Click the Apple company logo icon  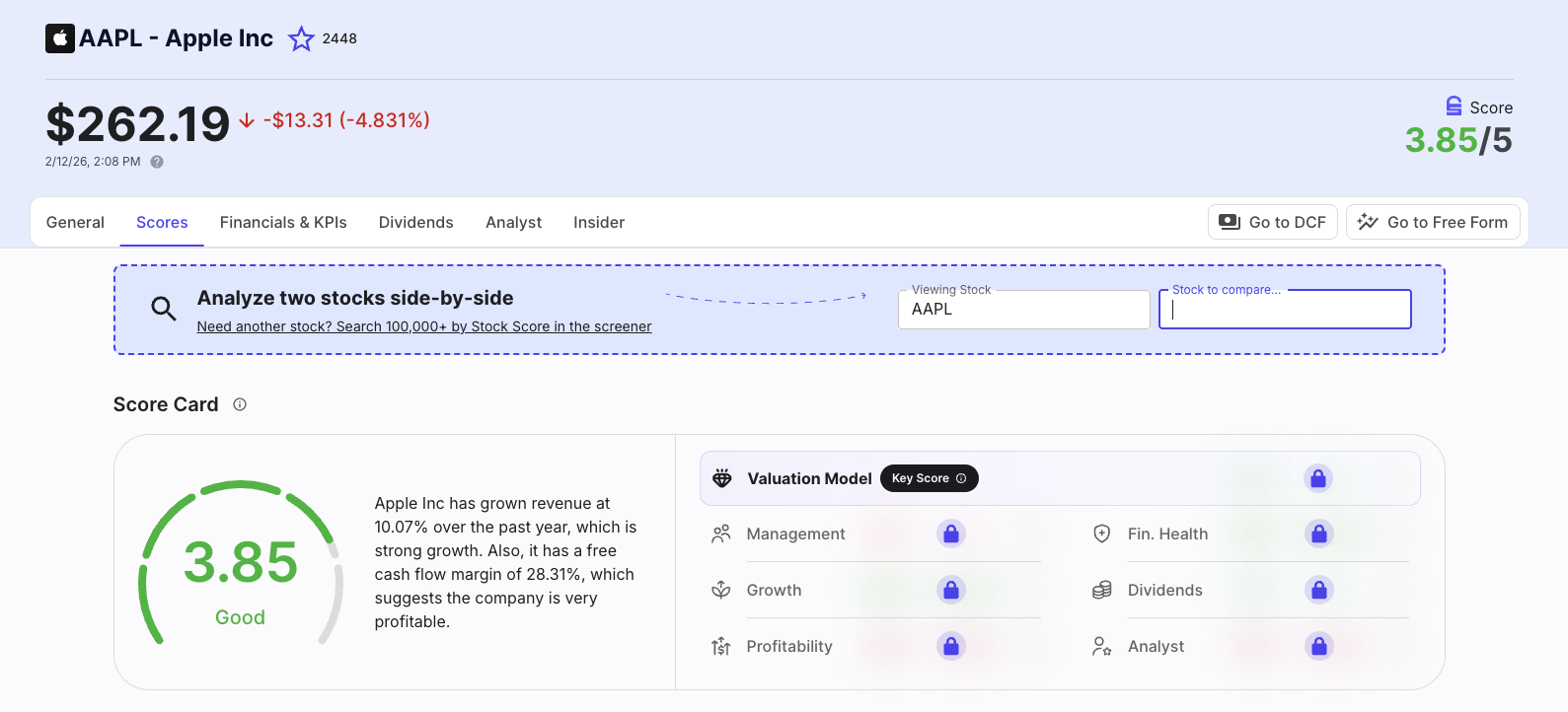[60, 38]
